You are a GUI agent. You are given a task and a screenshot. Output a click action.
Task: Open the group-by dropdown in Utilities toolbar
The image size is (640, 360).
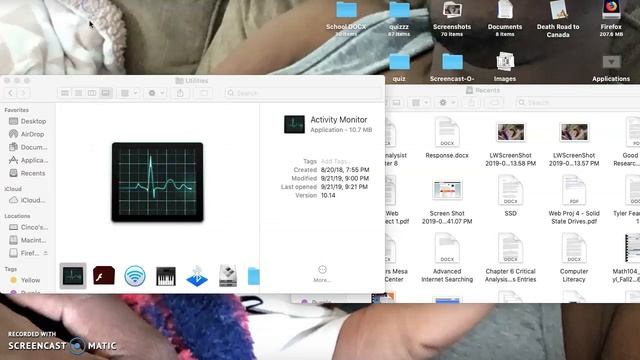(129, 93)
